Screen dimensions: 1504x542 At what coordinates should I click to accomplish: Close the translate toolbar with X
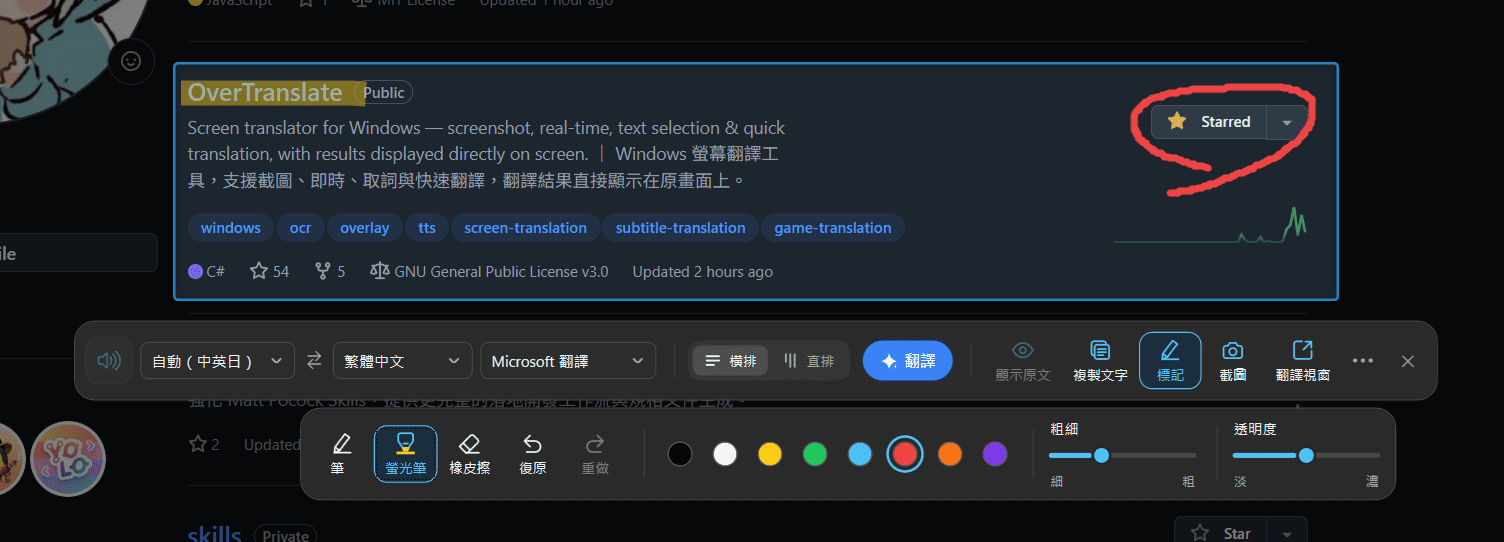point(1408,361)
